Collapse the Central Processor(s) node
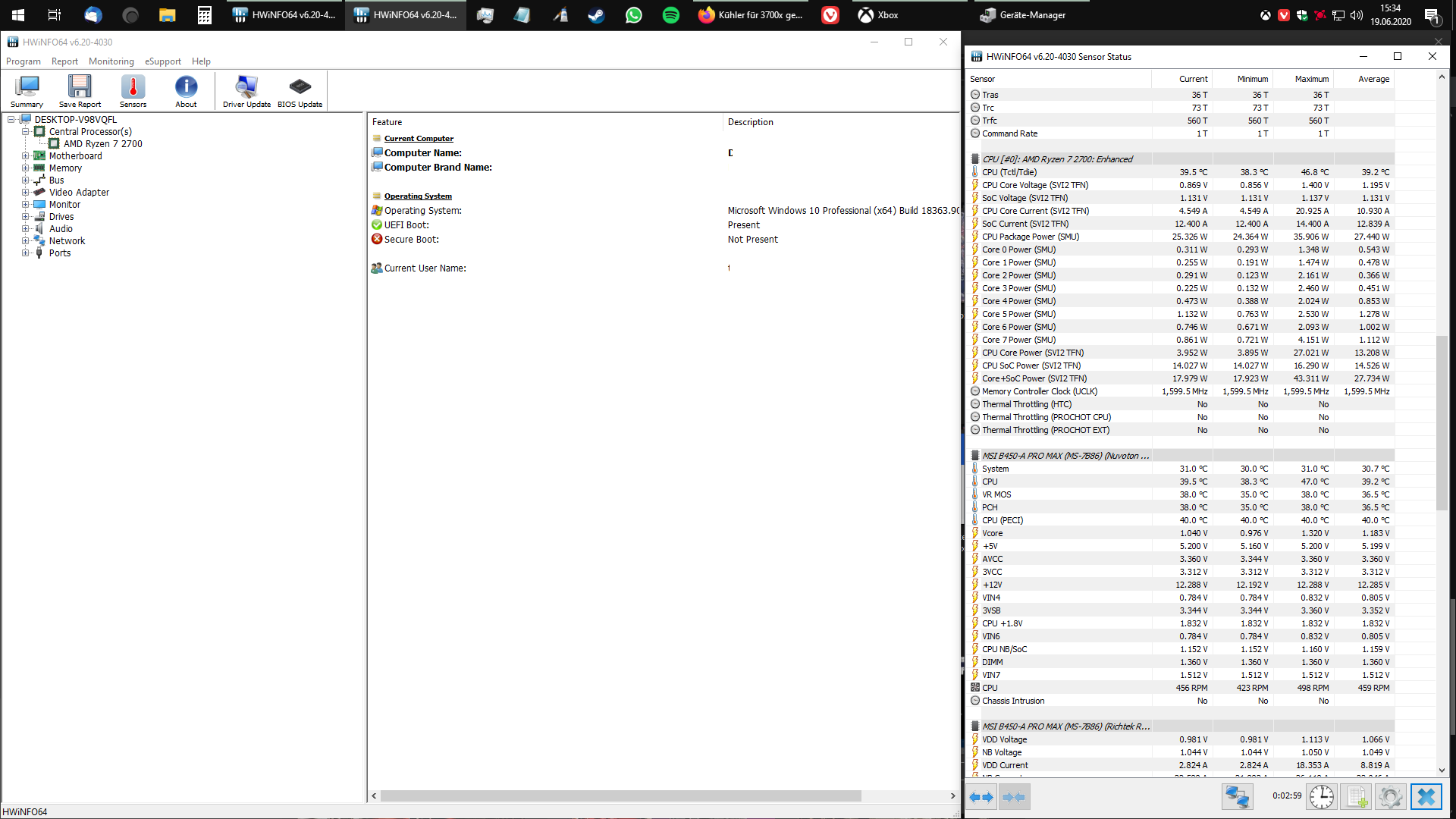Screen dimensions: 1456x819 [x=25, y=132]
